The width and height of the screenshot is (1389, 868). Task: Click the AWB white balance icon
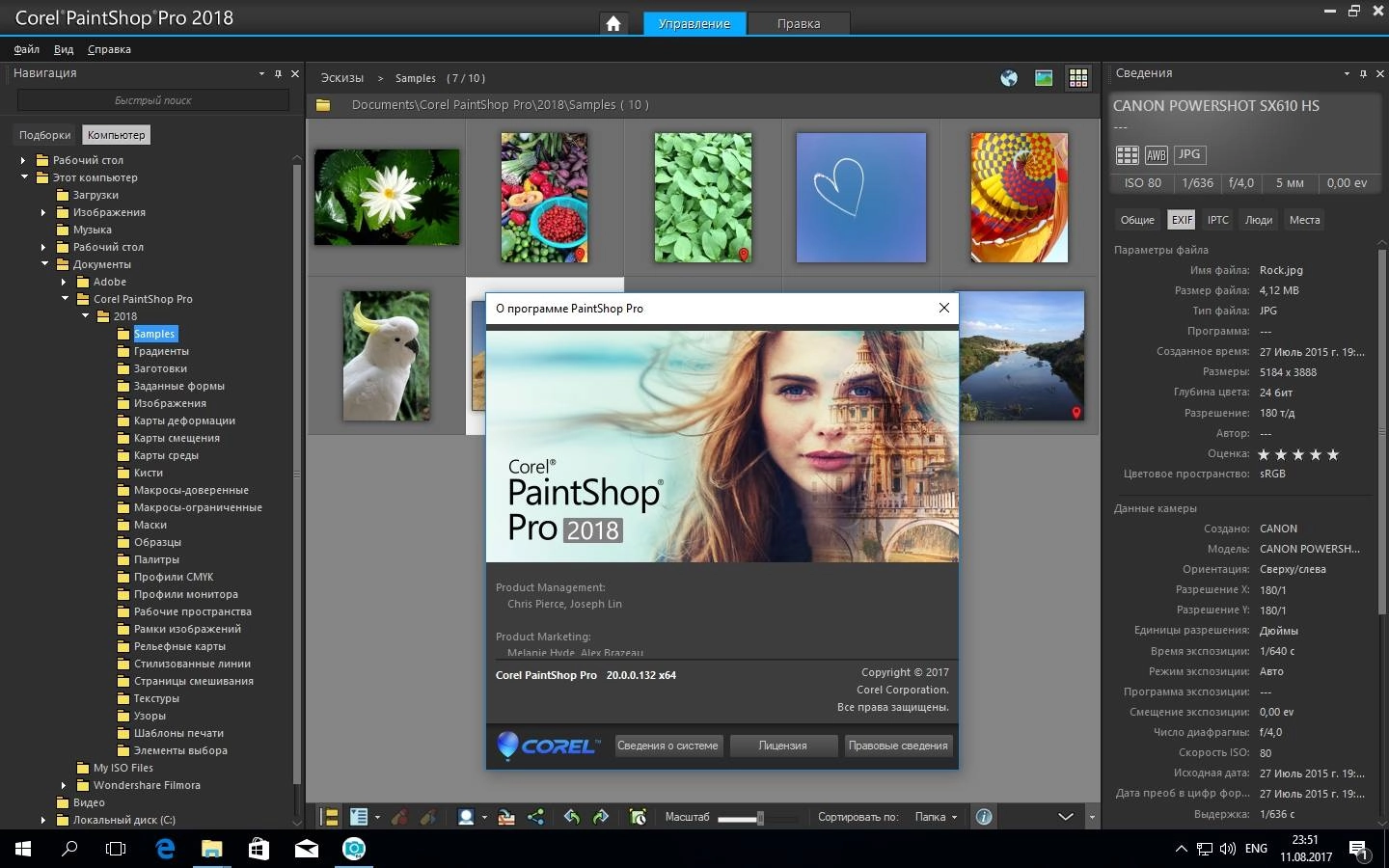tap(1157, 154)
